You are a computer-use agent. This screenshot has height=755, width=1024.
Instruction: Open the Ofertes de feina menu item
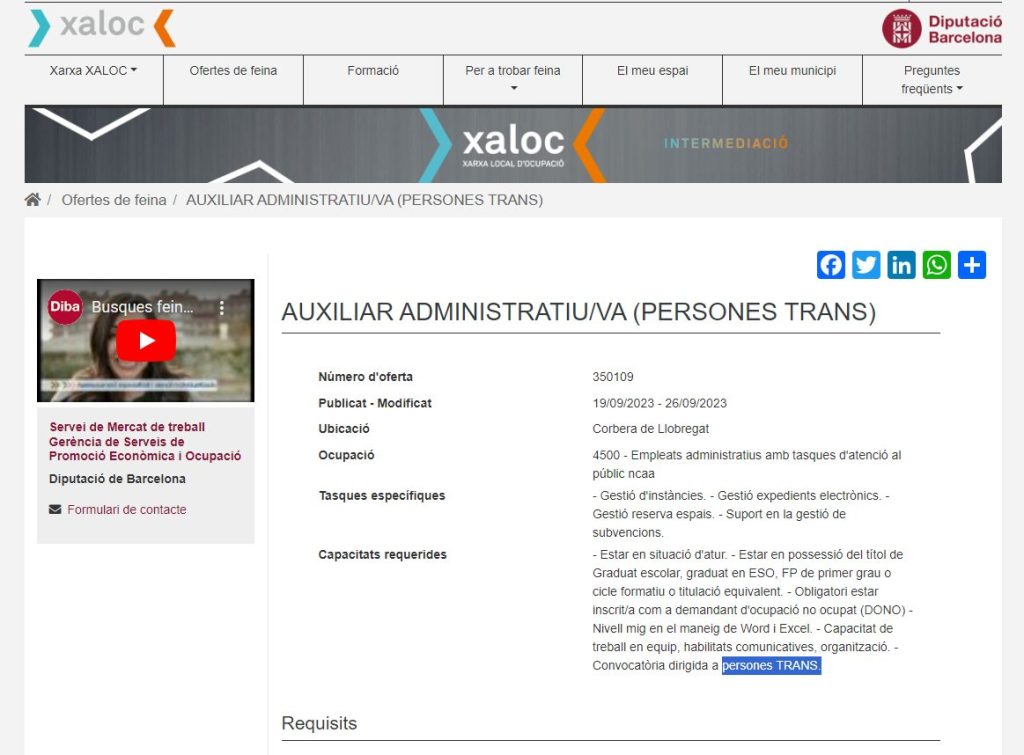point(233,71)
